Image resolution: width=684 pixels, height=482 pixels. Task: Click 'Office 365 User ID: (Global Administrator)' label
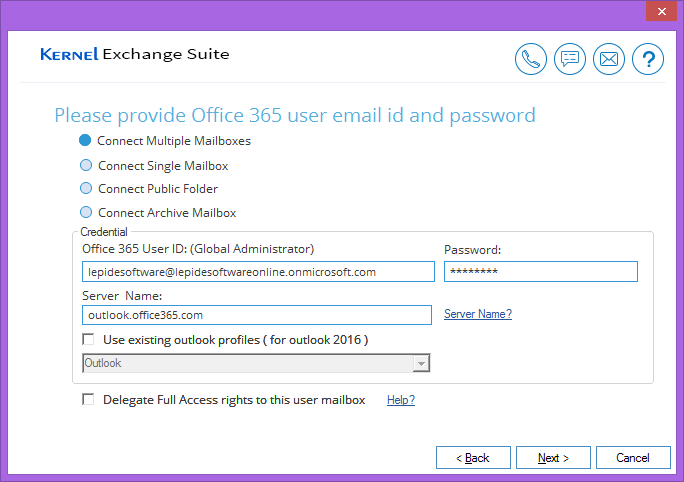(198, 249)
